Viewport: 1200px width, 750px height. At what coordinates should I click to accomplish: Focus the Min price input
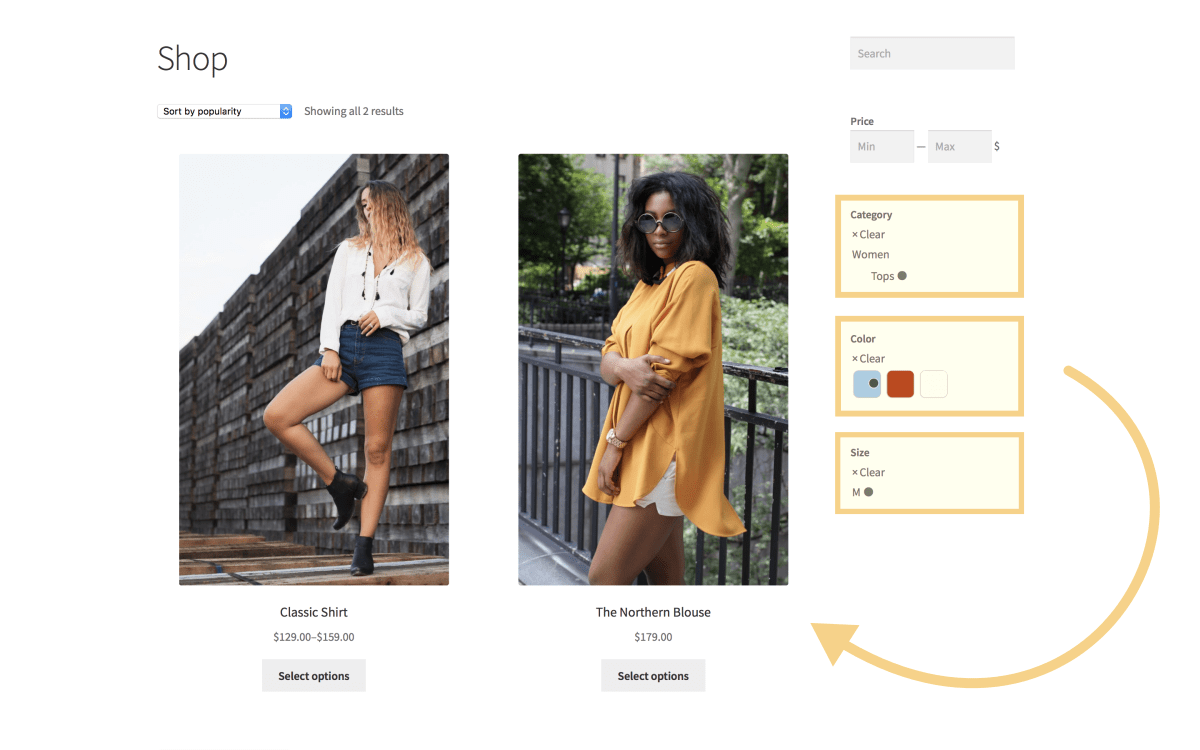881,147
